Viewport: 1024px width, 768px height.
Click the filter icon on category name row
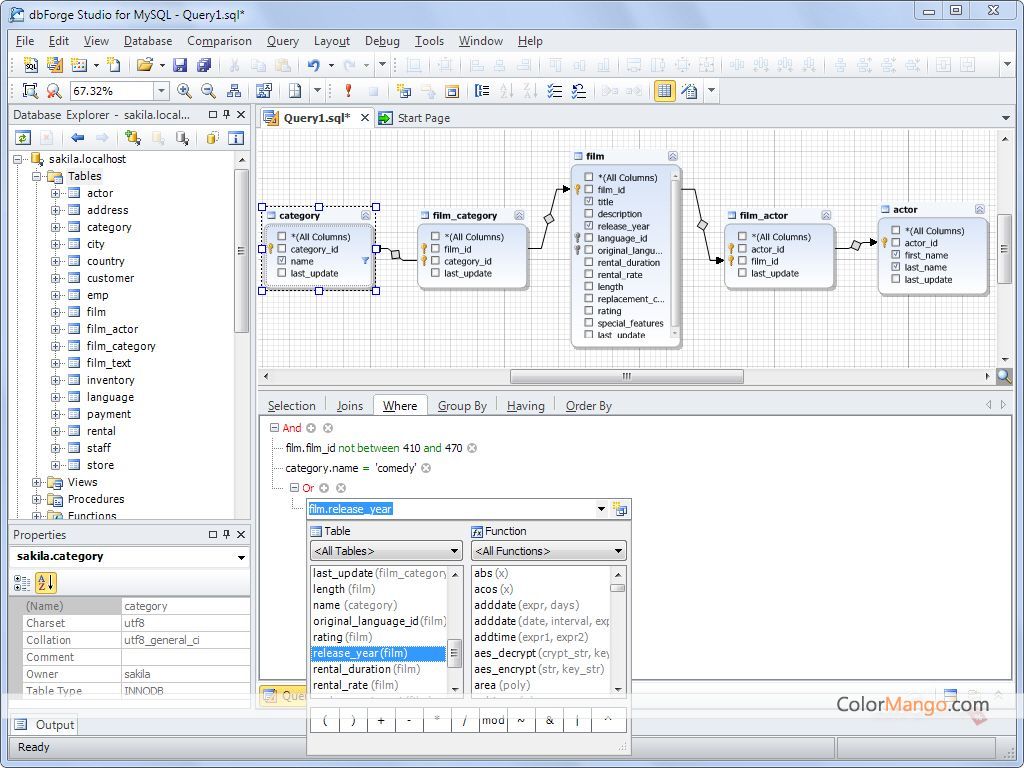[365, 261]
